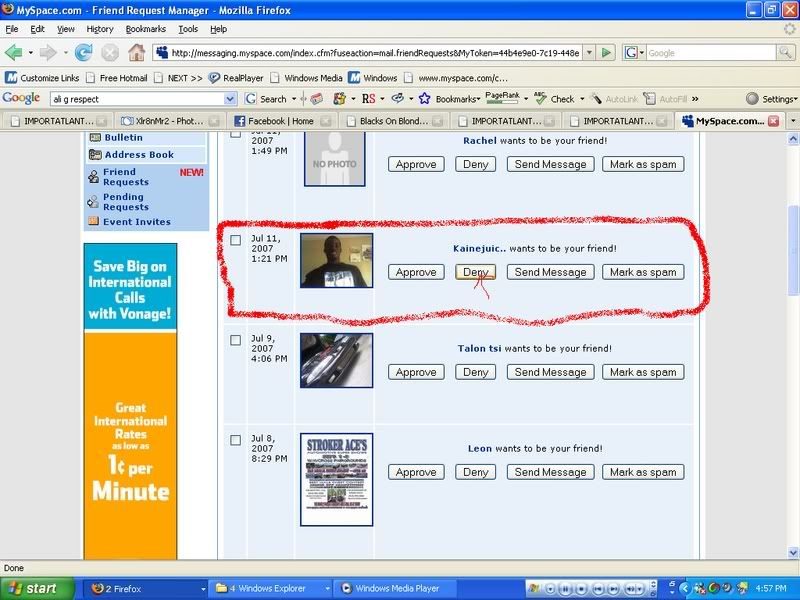Open the Check tool dropdown arrow
800x600 pixels.
582,99
